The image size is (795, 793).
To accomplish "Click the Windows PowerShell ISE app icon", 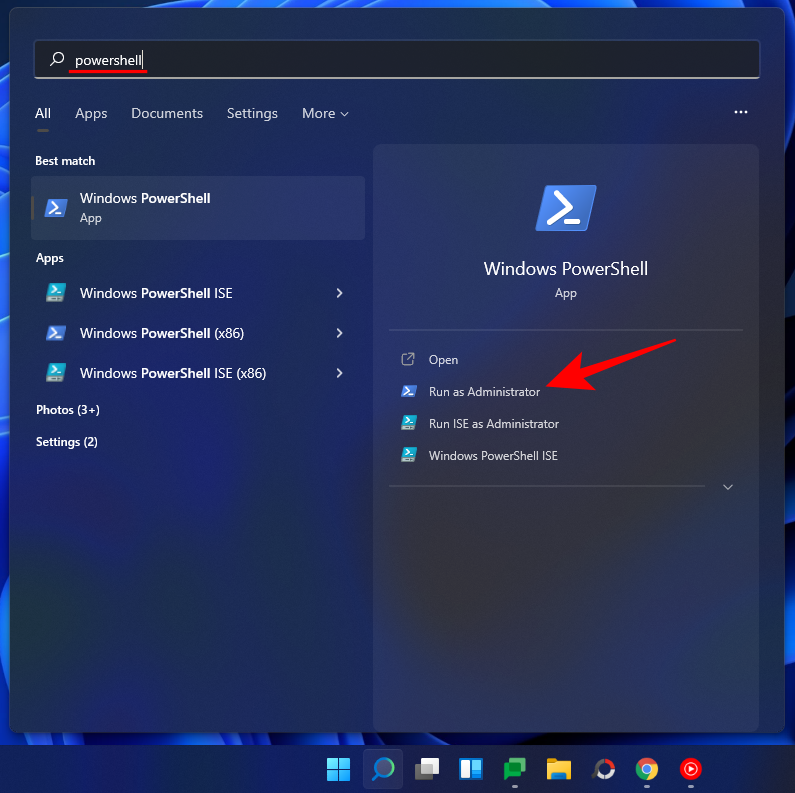I will pos(56,293).
